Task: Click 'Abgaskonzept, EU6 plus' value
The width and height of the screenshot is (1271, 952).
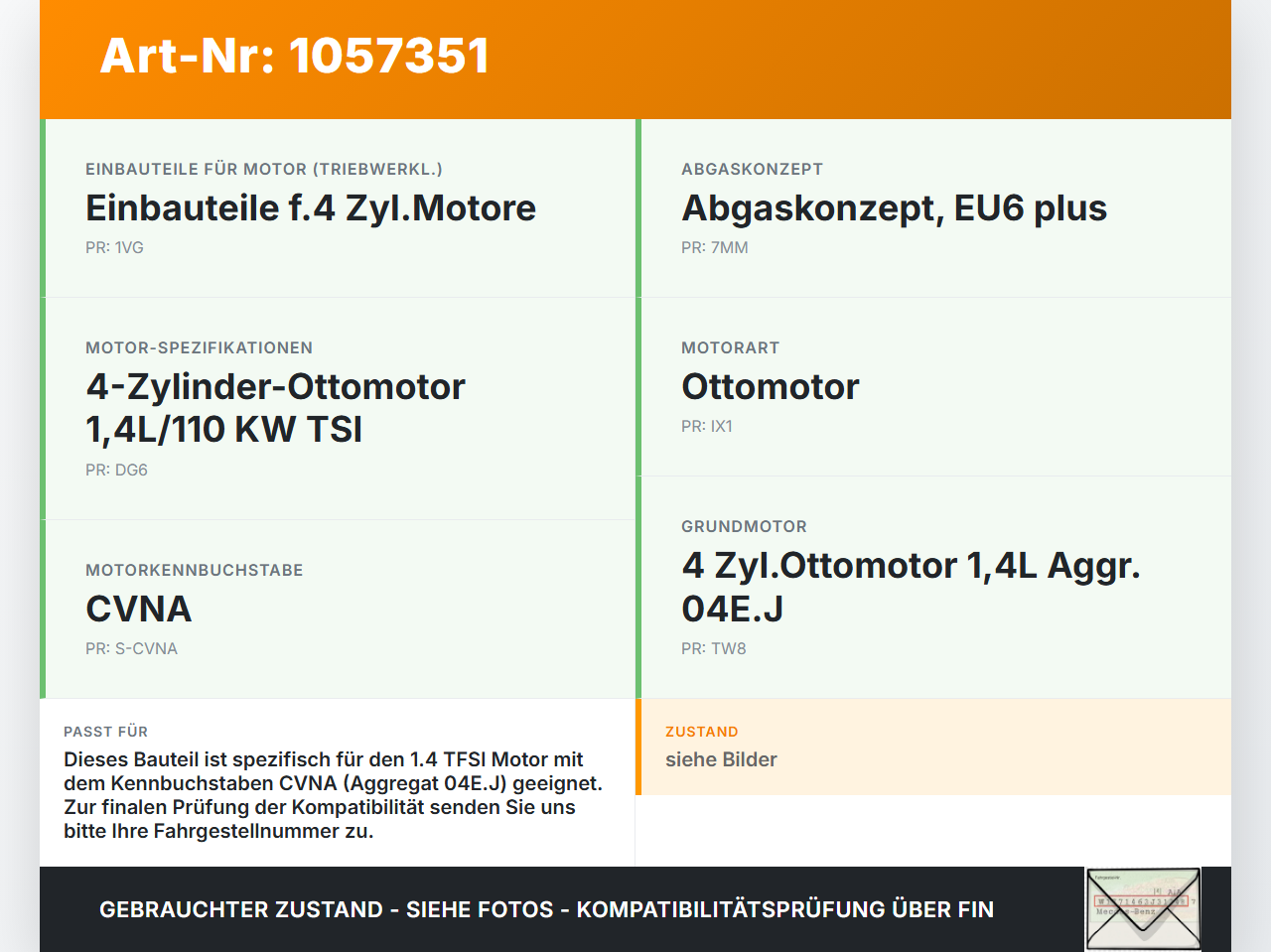Action: click(x=894, y=208)
